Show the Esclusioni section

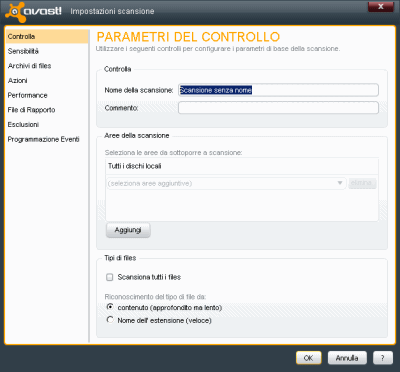coord(47,125)
